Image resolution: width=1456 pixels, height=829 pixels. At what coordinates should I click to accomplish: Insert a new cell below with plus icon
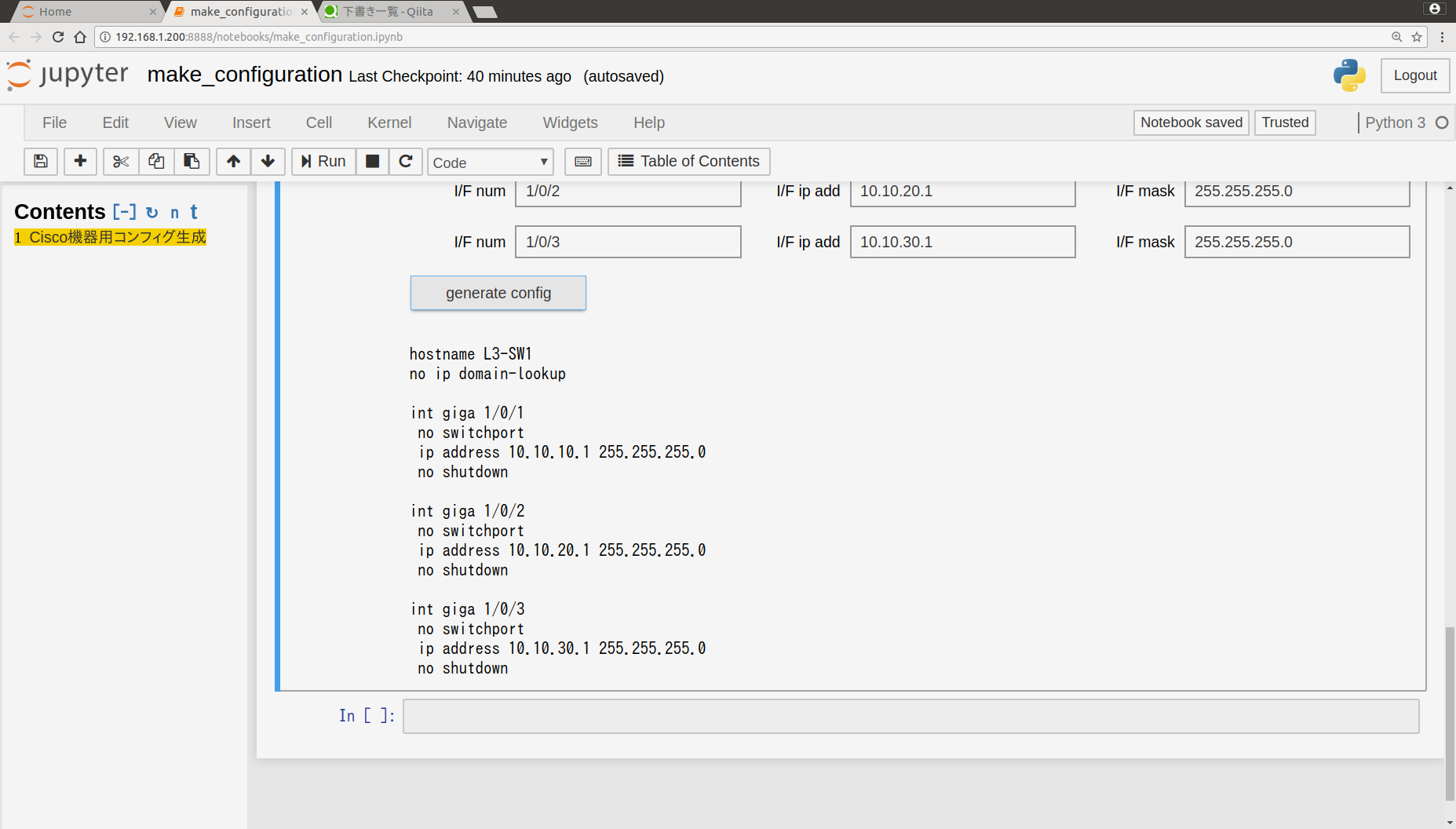click(x=80, y=162)
